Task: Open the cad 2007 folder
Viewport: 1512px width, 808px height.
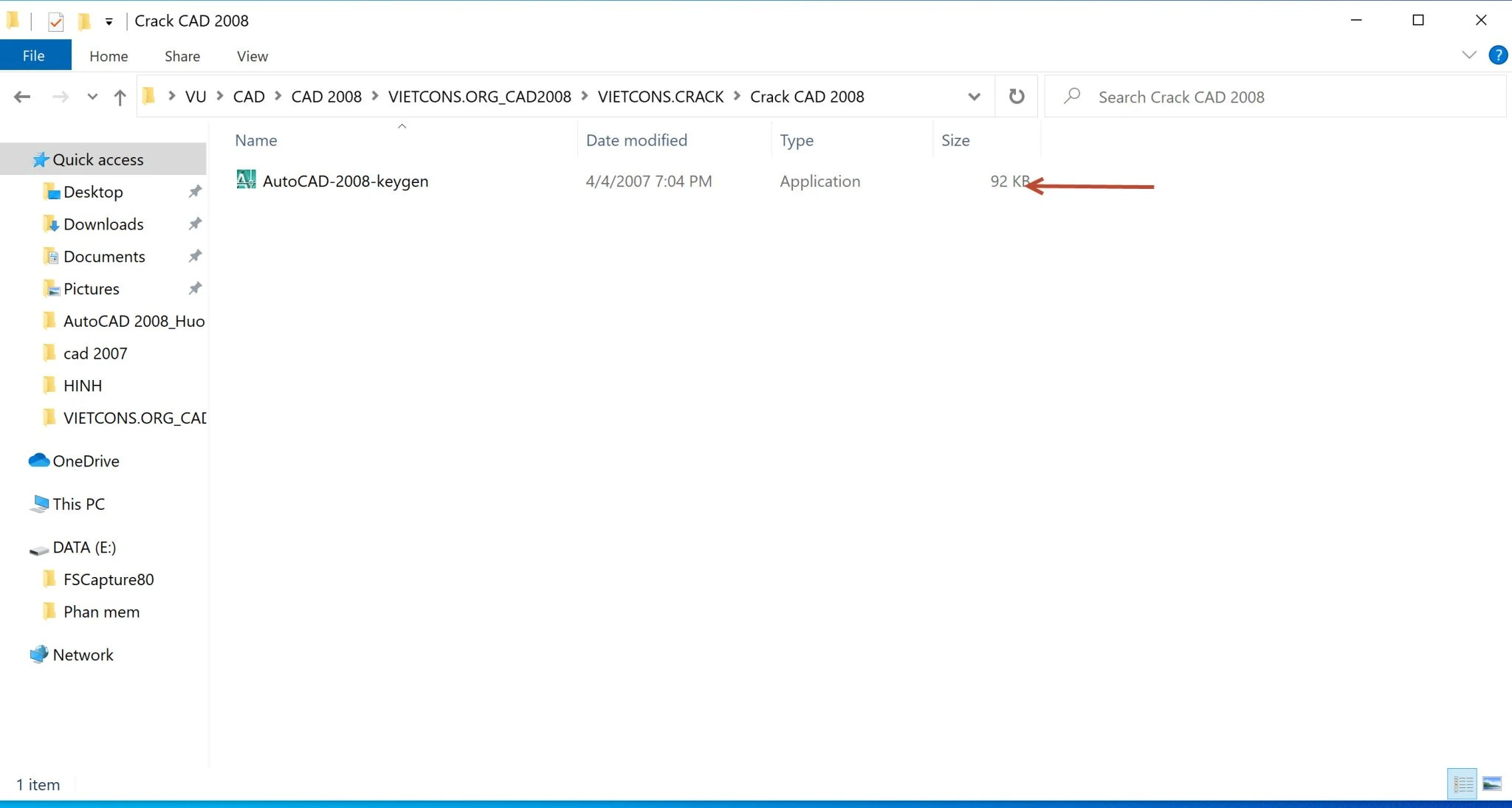Action: click(95, 353)
